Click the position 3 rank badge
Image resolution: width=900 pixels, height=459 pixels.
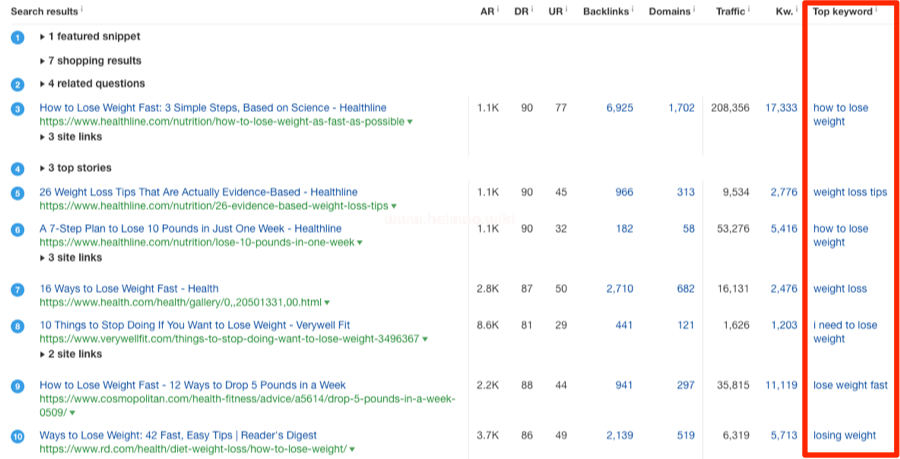click(17, 108)
